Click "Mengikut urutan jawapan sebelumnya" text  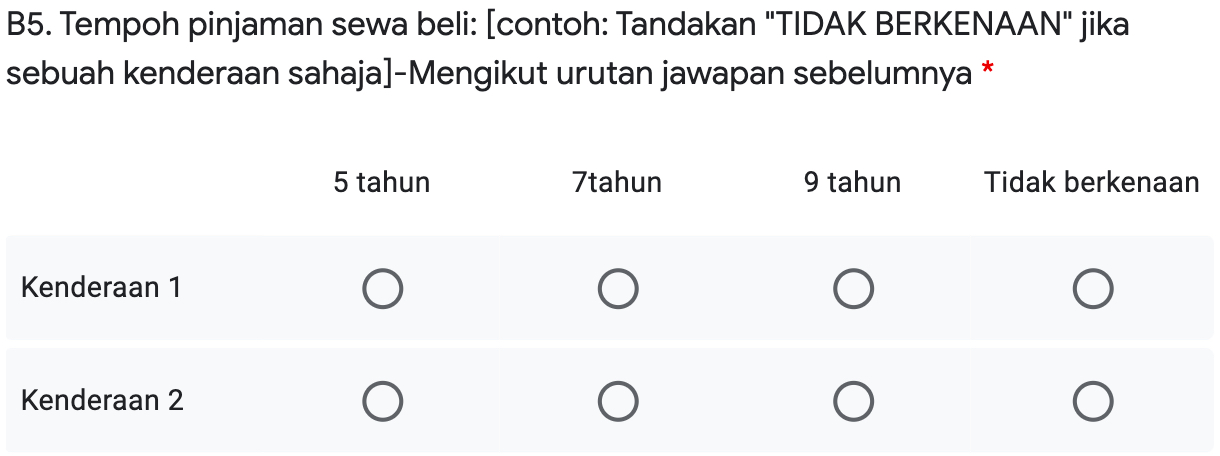689,74
